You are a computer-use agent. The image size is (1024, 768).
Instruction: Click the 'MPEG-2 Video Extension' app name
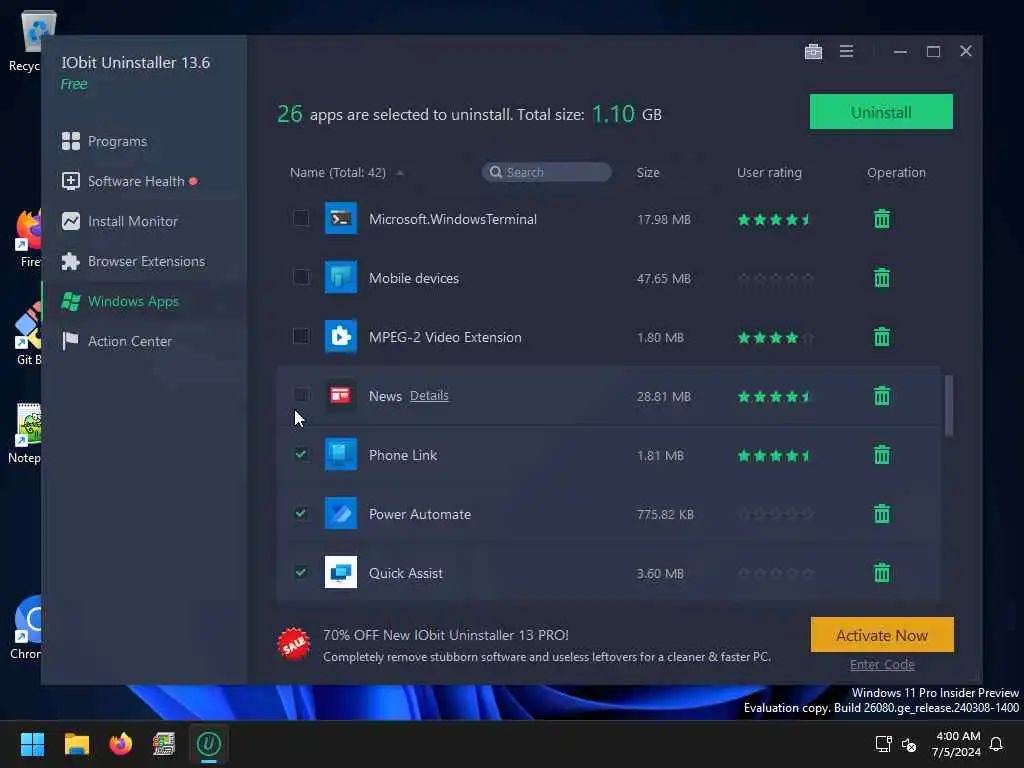(445, 337)
